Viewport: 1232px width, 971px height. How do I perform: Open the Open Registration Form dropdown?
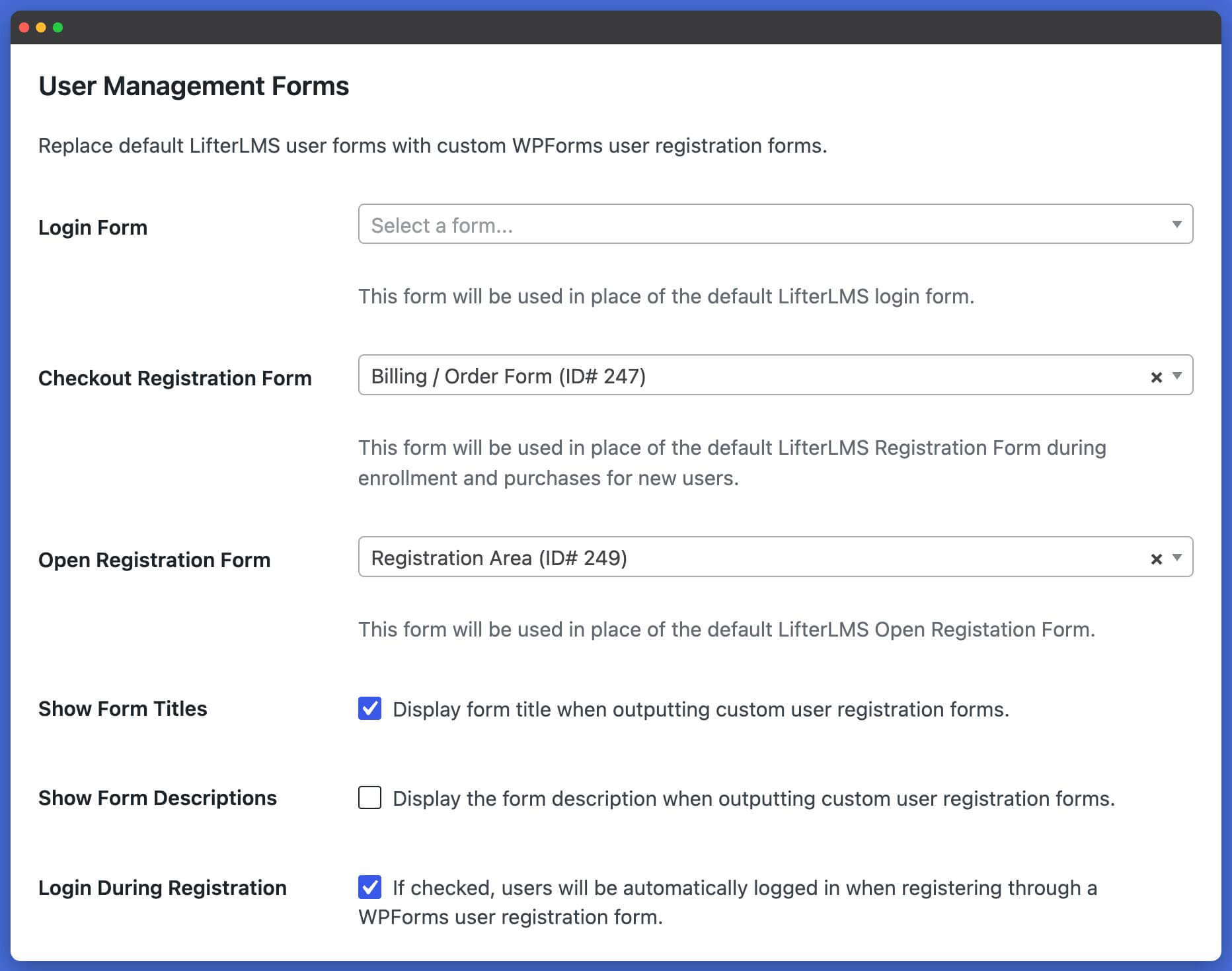[775, 557]
